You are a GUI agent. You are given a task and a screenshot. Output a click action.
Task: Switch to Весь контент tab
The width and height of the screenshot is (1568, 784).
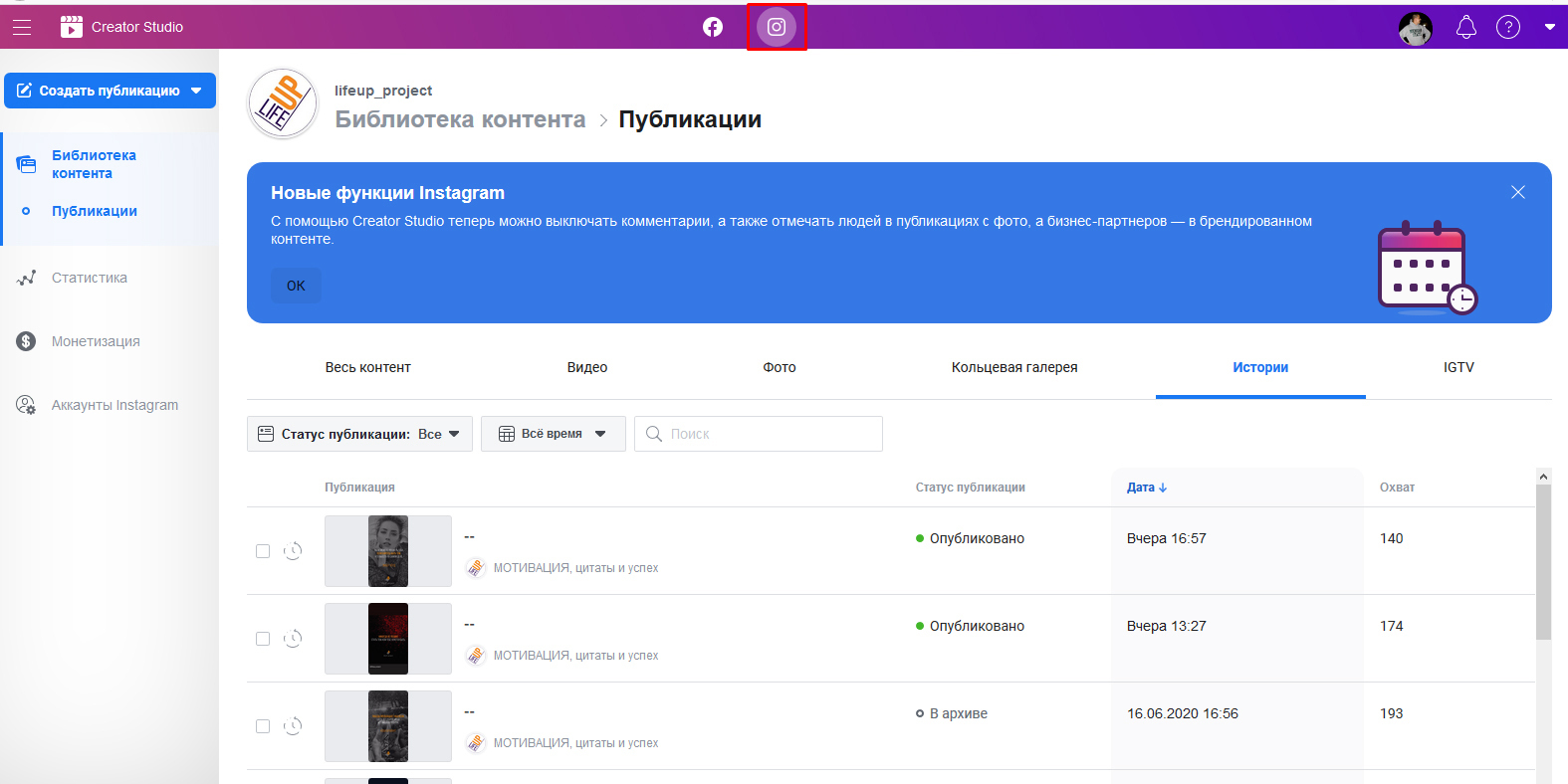(367, 367)
